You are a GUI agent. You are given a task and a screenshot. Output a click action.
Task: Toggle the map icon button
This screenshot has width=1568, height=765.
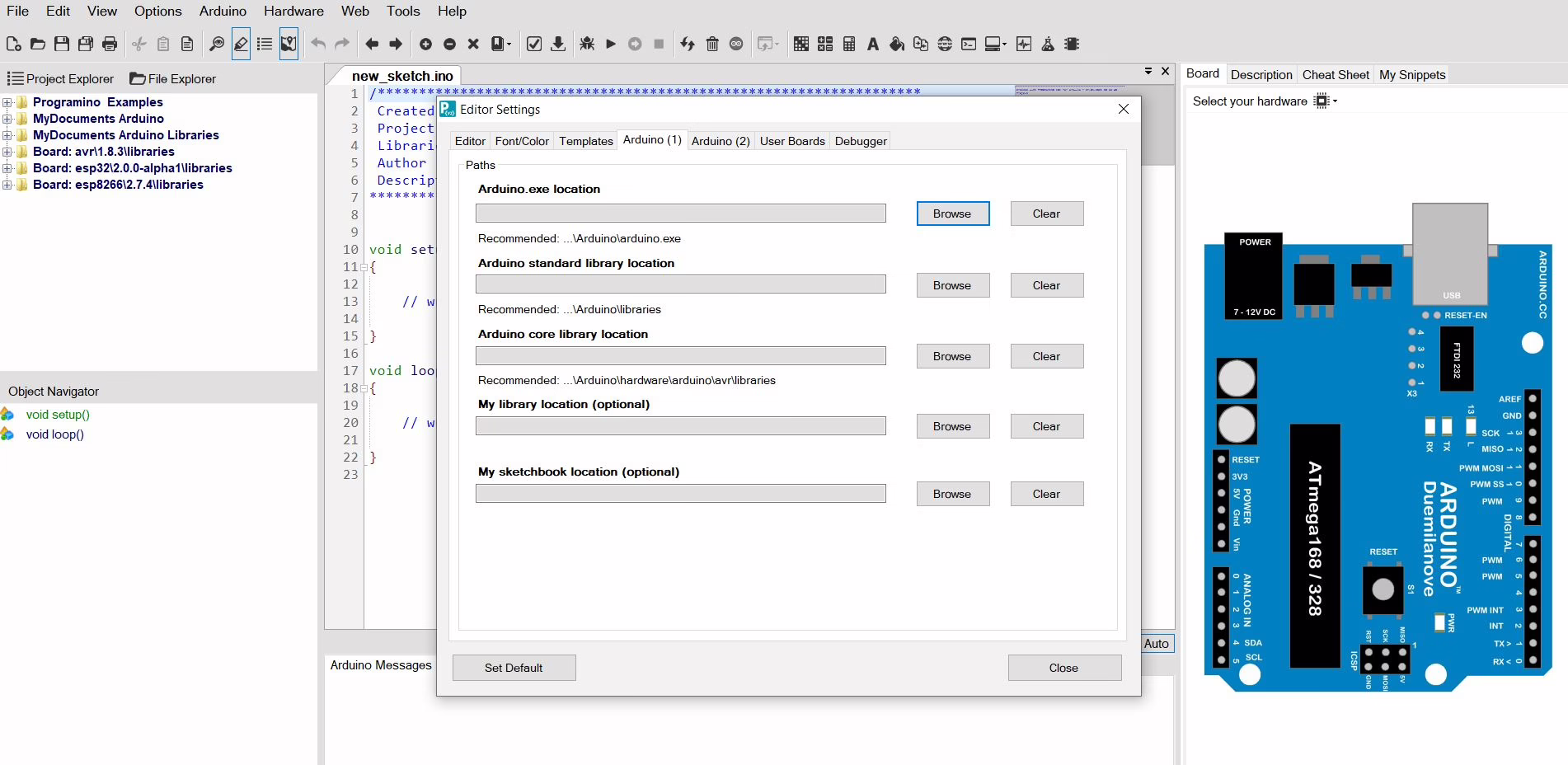[x=289, y=45]
